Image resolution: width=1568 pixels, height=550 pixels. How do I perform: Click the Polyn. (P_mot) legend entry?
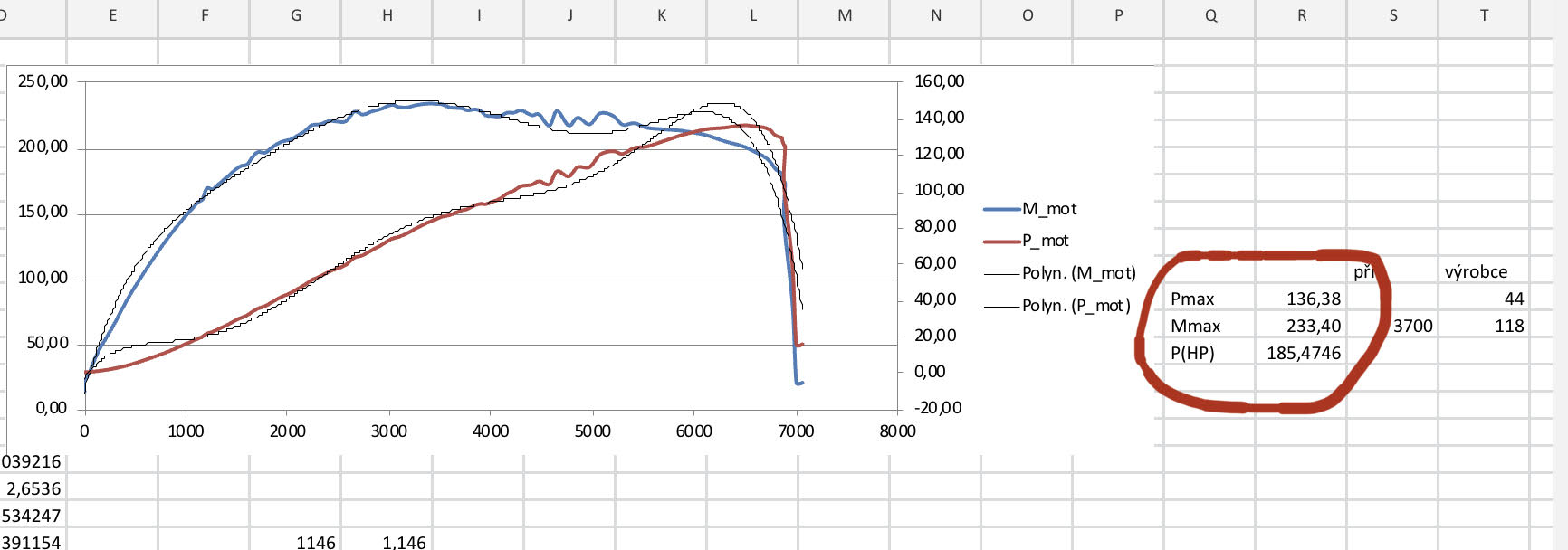click(1076, 306)
